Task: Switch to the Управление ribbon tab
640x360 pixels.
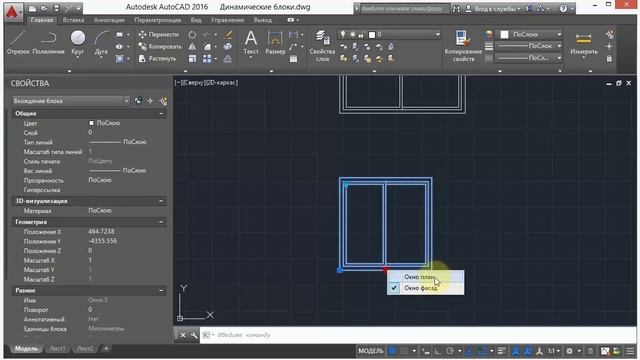Action: (x=227, y=20)
